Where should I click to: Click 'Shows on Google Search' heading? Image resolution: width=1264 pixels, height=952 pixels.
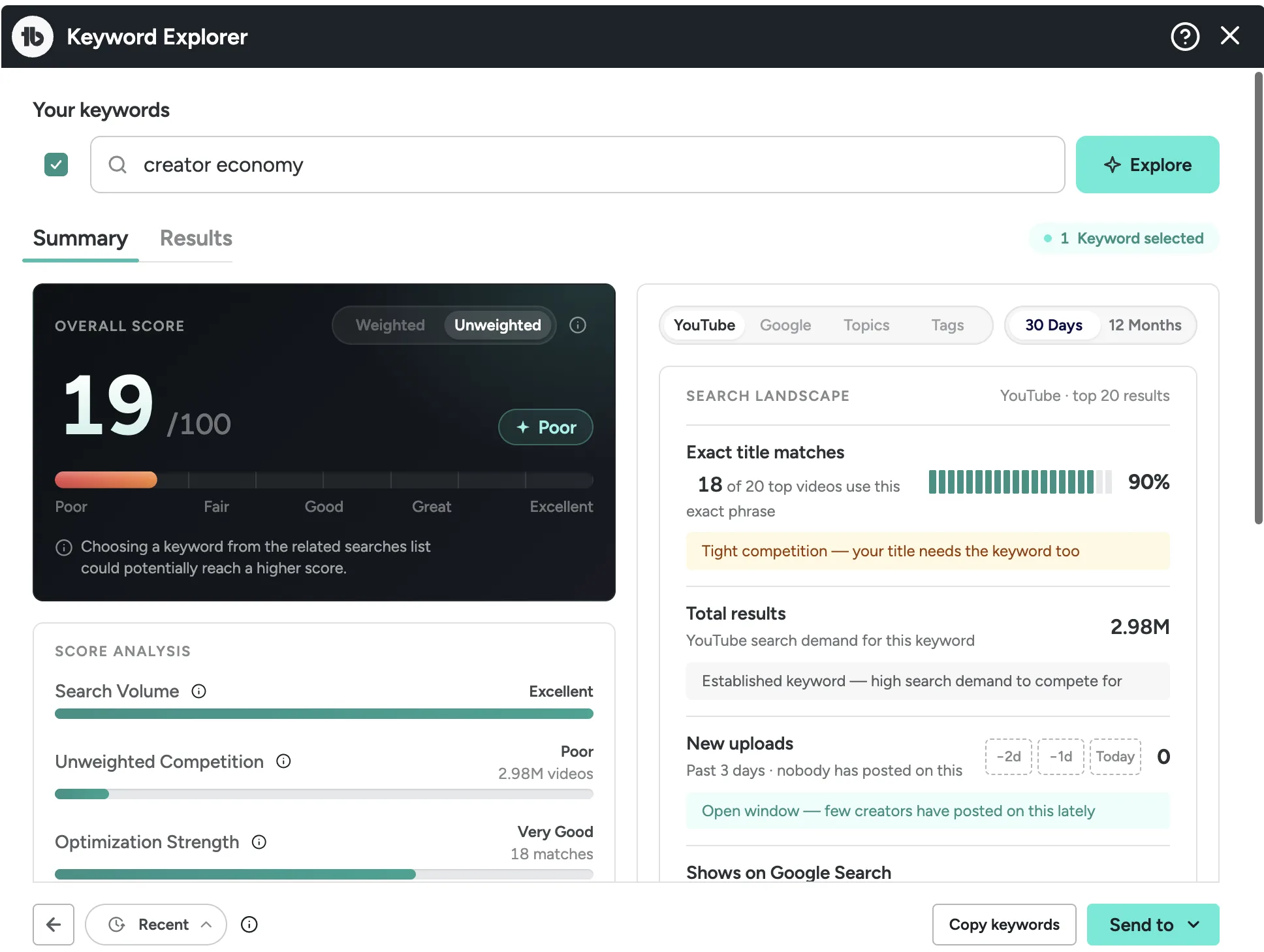point(789,873)
